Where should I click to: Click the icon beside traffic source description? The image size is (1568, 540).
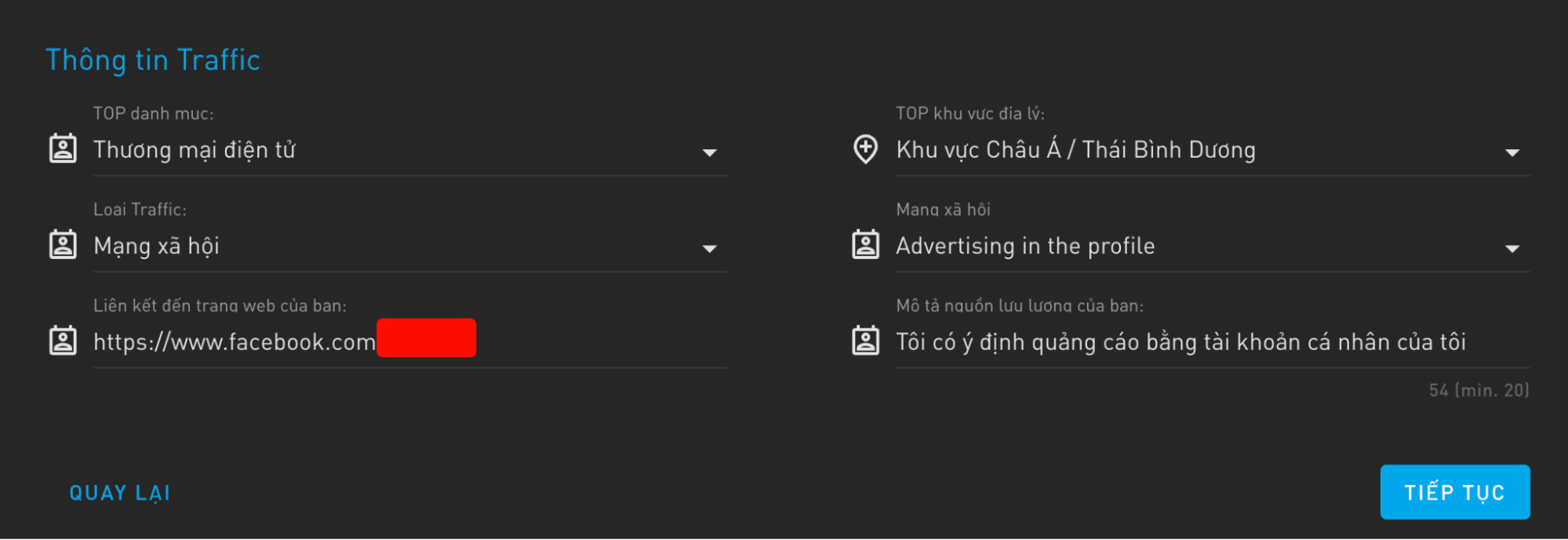point(865,341)
